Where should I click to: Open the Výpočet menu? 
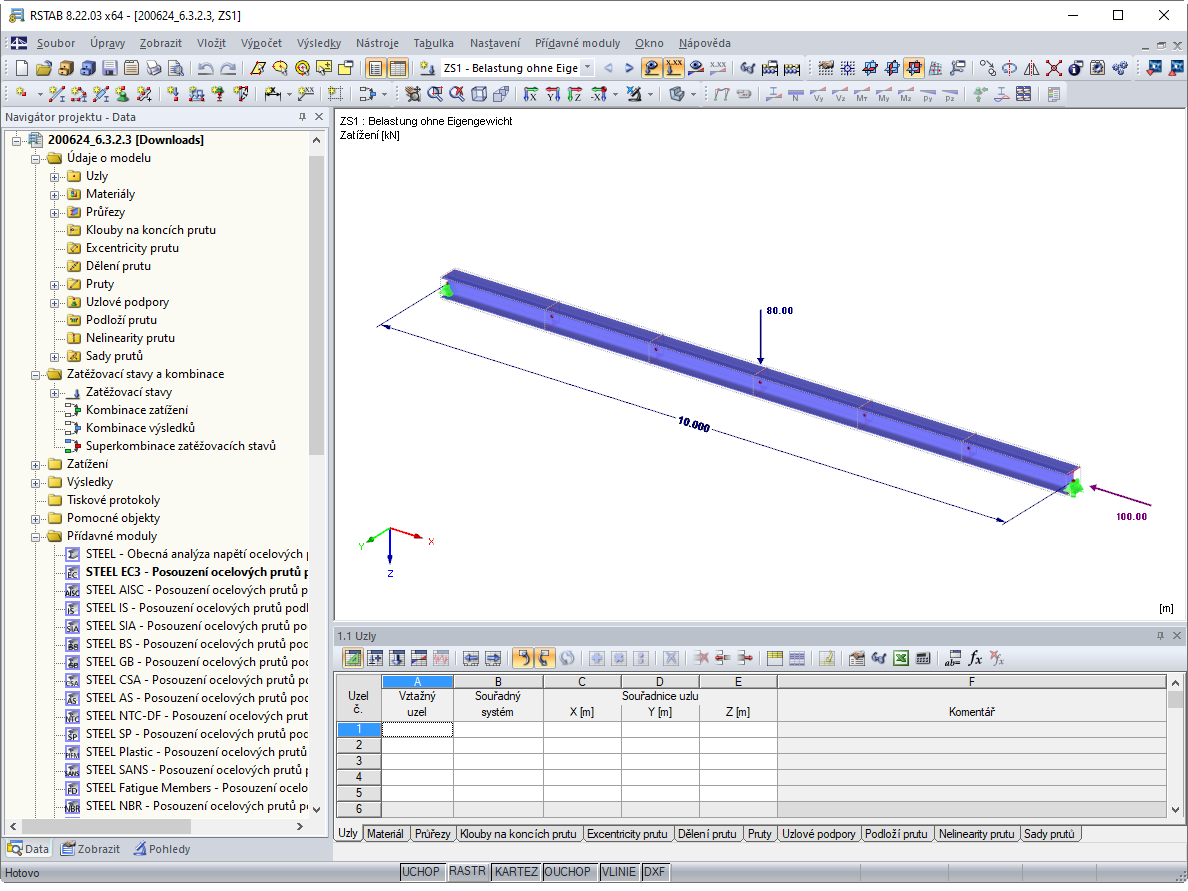pyautogui.click(x=261, y=43)
